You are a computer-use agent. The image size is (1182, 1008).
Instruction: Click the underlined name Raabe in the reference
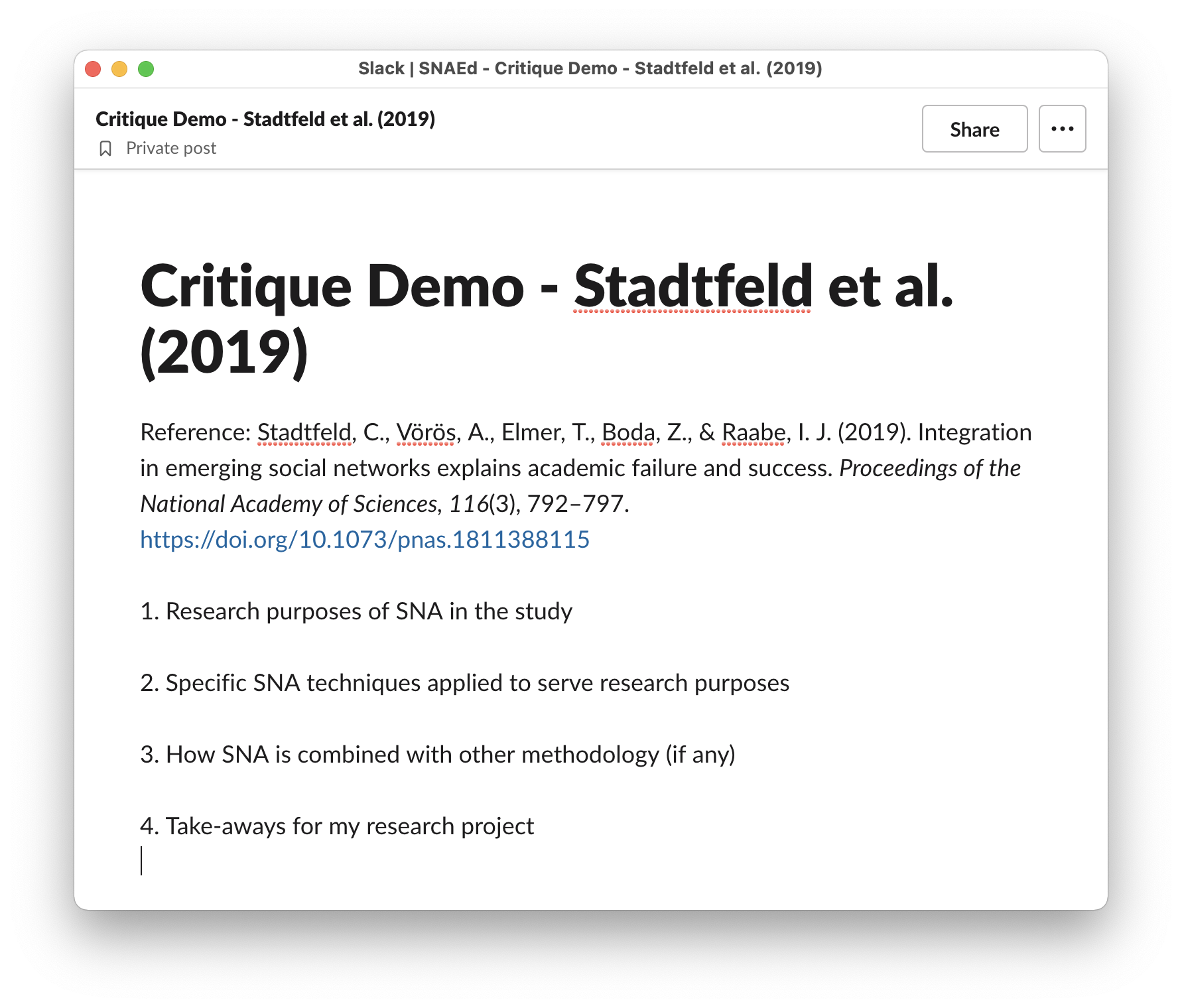753,432
